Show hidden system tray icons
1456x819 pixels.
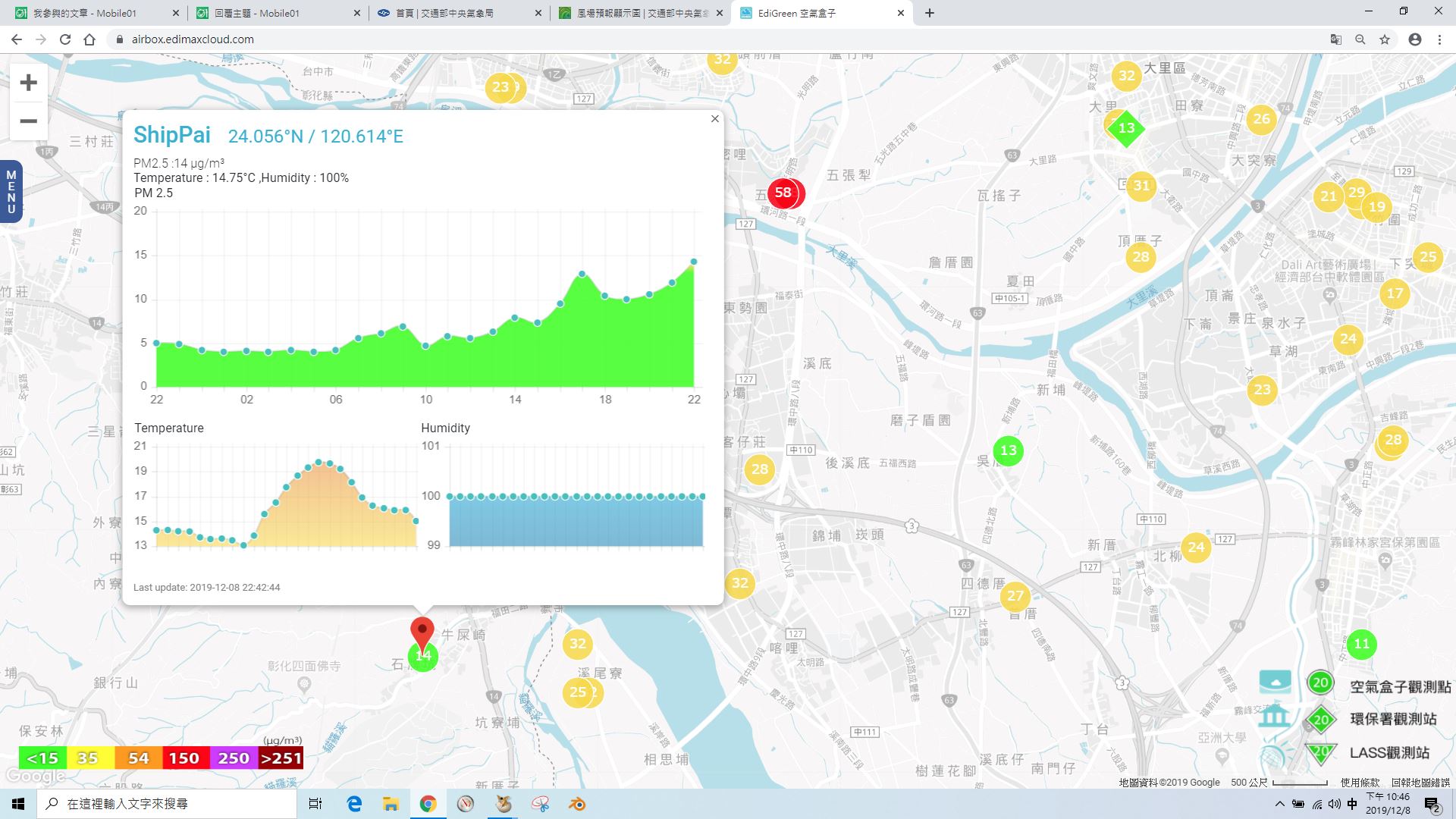point(1280,804)
